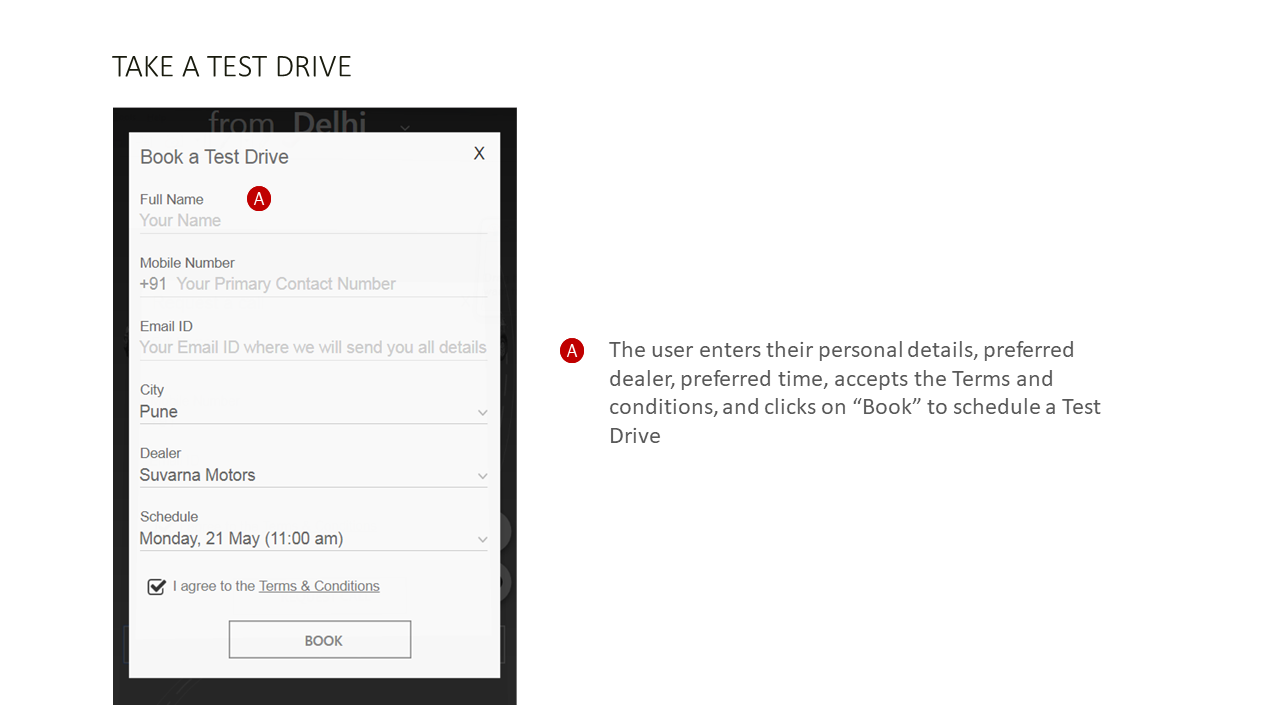Click the Dealer field chevron arrow

point(482,476)
